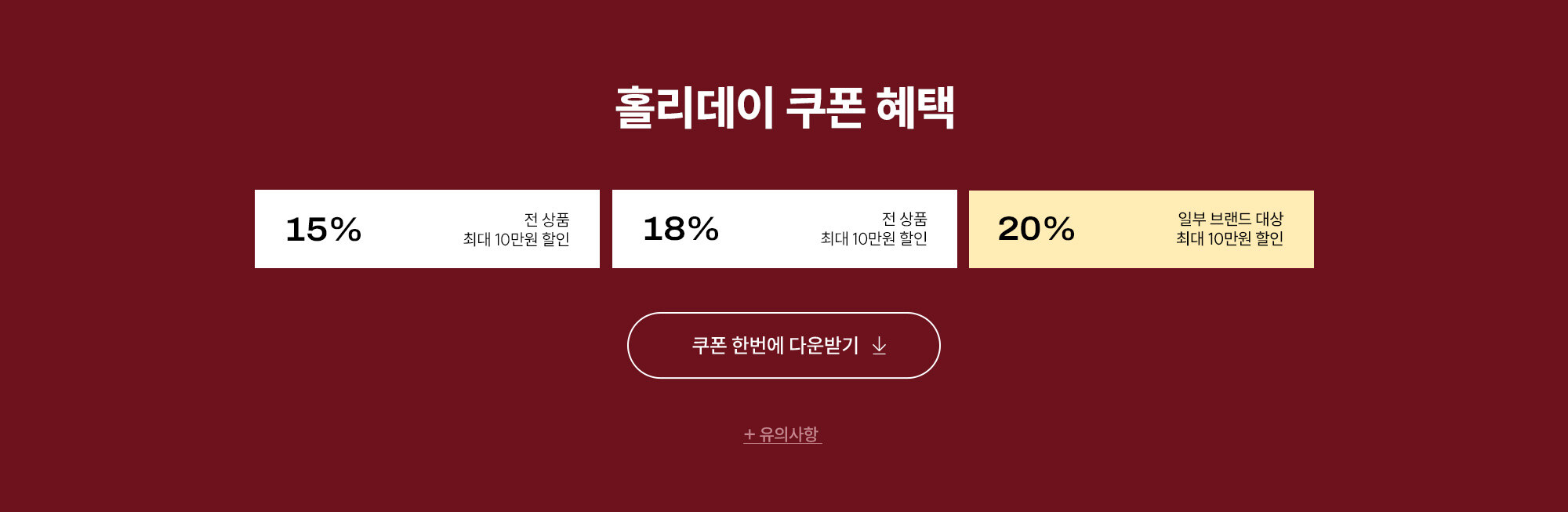The image size is (1568, 512).
Task: Click the word 혜택 in the title
Action: [x=915, y=107]
